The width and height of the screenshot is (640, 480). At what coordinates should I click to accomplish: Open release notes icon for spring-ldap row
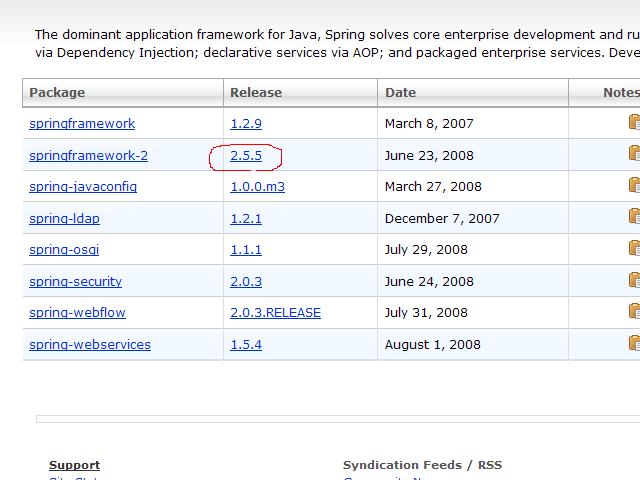(635, 216)
